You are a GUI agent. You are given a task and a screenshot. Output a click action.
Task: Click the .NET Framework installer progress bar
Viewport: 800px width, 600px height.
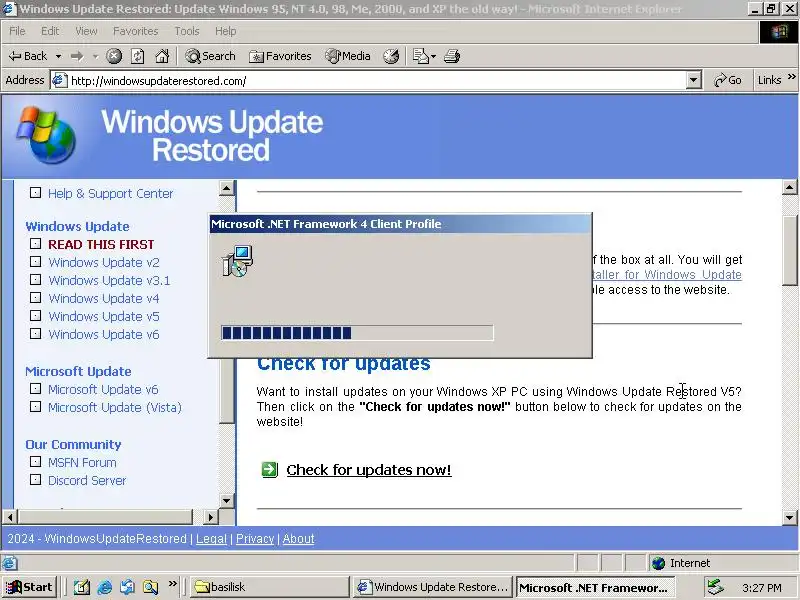[x=357, y=333]
